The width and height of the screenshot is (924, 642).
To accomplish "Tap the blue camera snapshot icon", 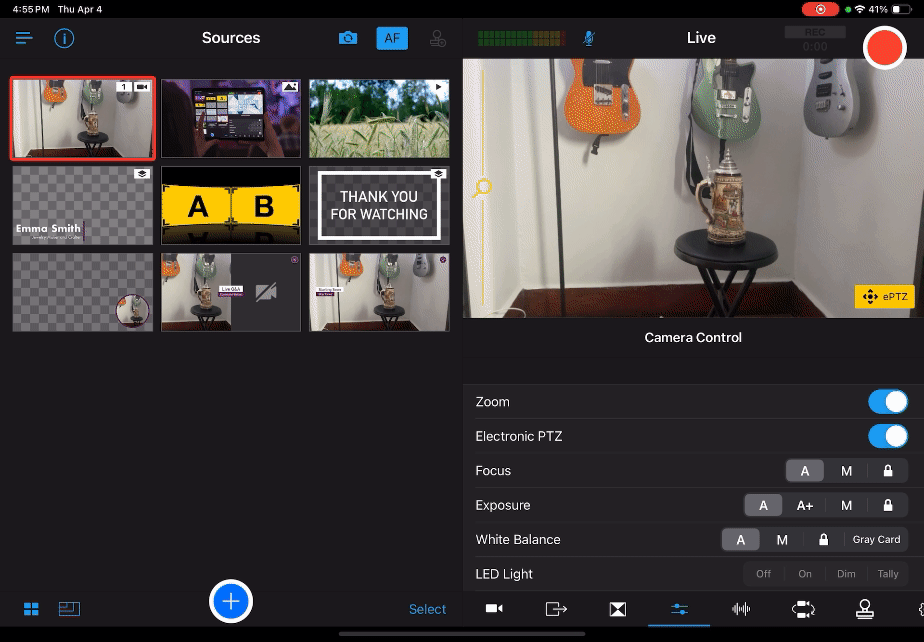I will (x=348, y=38).
